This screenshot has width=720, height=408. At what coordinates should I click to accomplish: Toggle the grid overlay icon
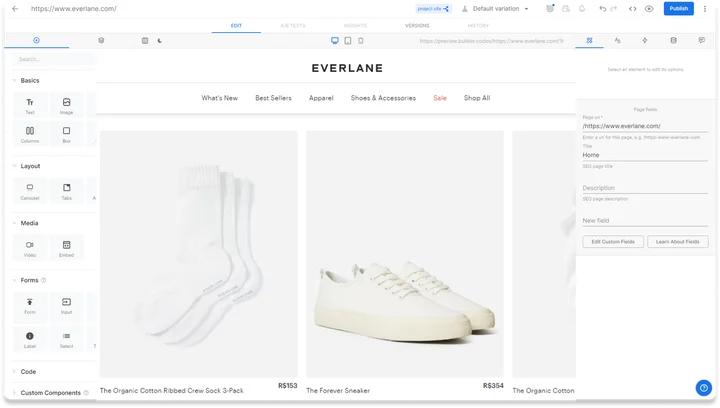pyautogui.click(x=145, y=40)
